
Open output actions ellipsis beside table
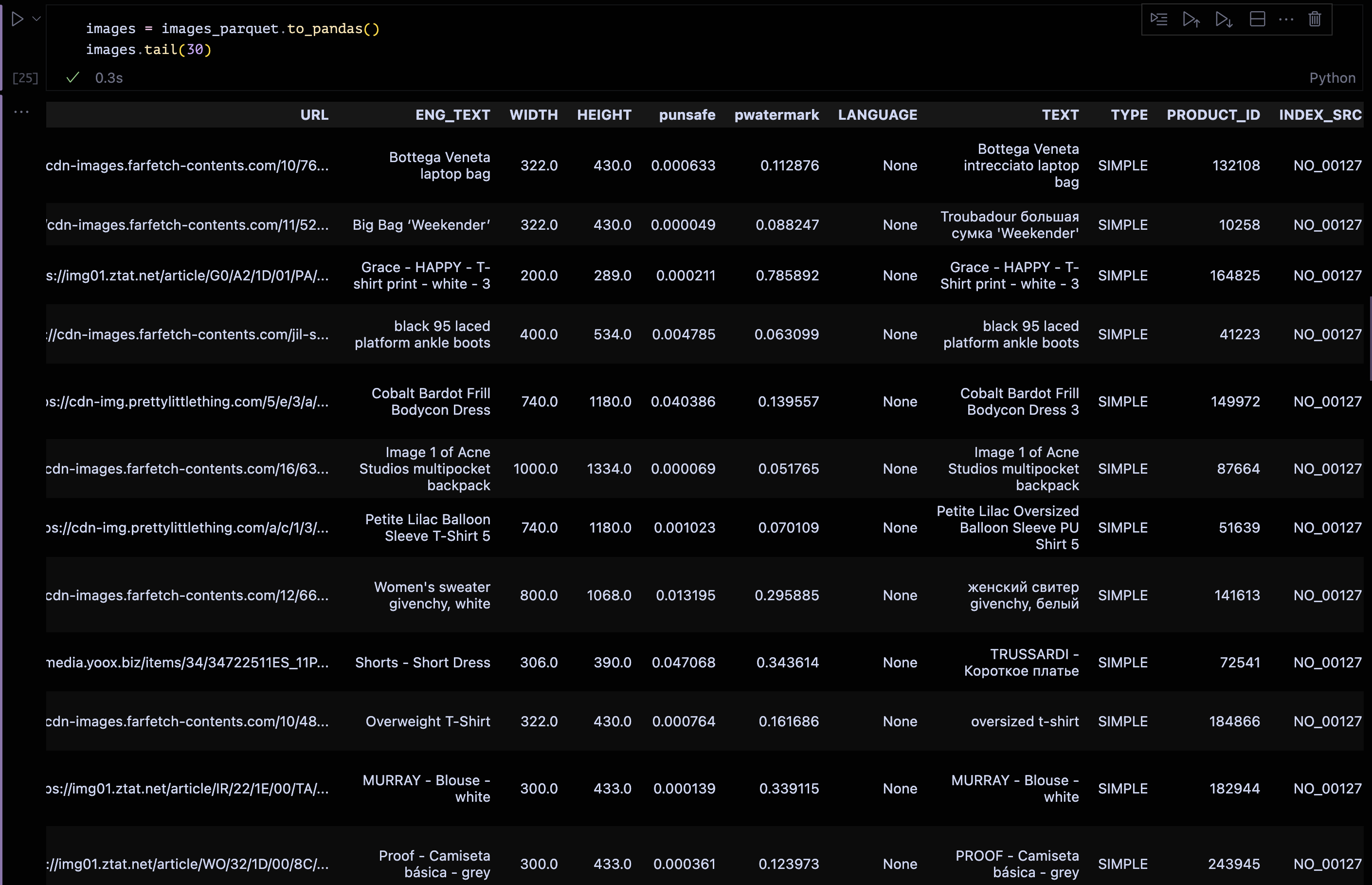21,112
